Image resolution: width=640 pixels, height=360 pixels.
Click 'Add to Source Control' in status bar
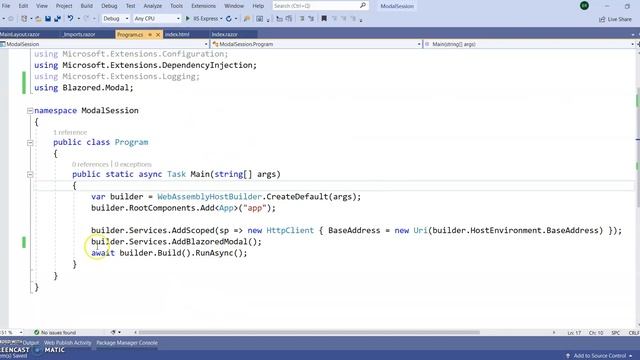click(x=599, y=356)
